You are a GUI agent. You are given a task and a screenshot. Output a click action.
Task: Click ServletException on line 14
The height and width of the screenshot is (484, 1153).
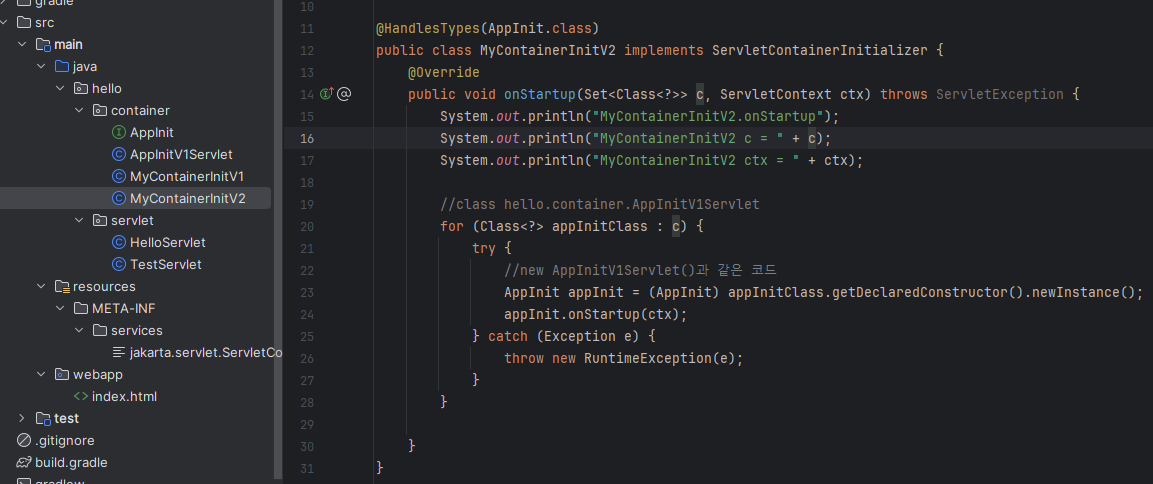tap(999, 94)
